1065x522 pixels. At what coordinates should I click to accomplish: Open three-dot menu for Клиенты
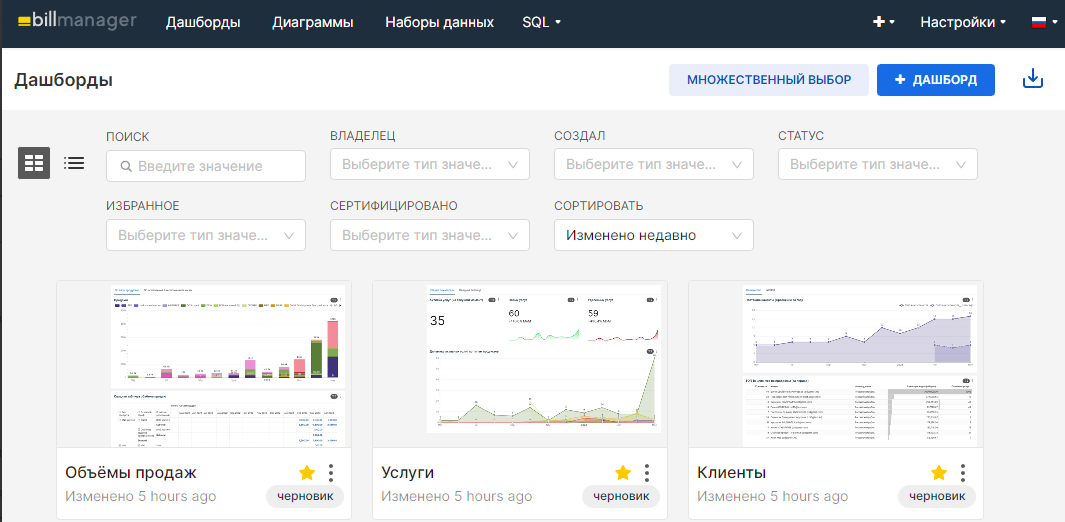point(963,472)
